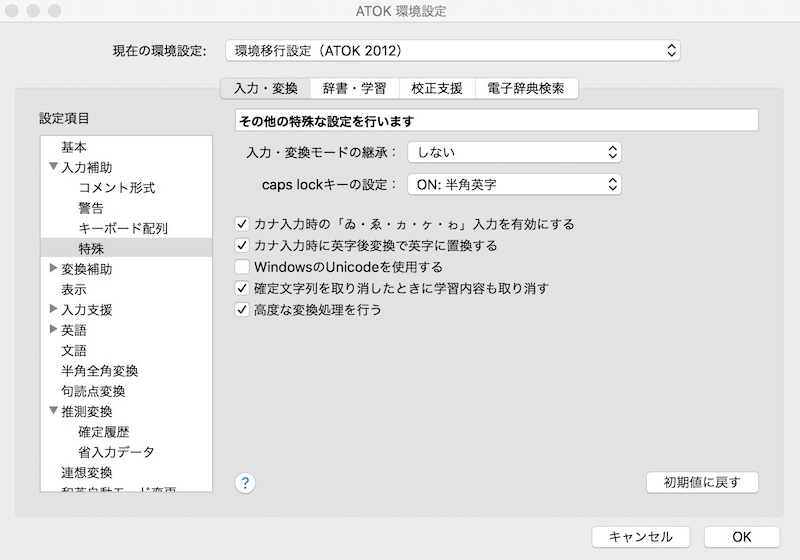This screenshot has width=800, height=560.
Task: Open the 現在の環境設定 dropdown
Action: point(453,50)
